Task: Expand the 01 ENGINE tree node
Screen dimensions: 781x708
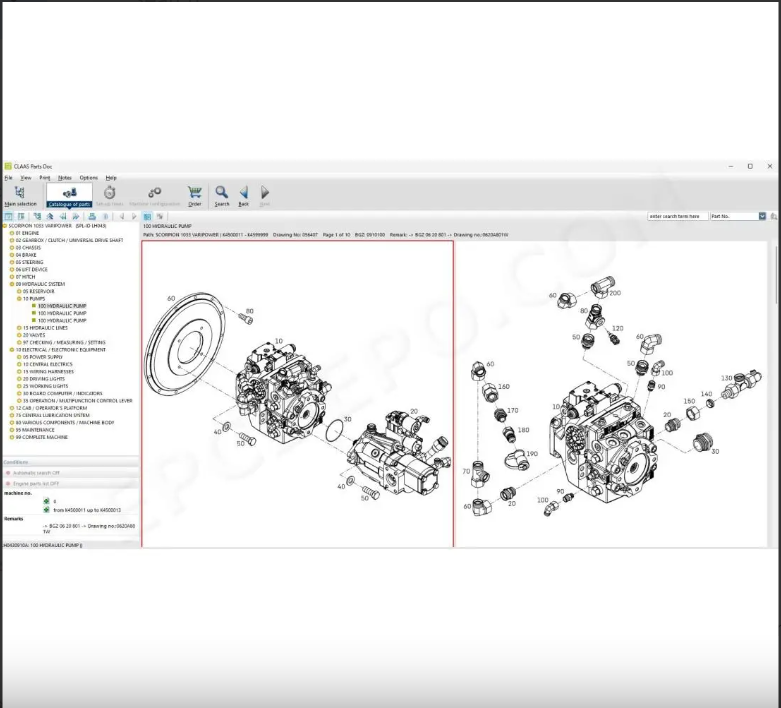Action: tap(12, 233)
